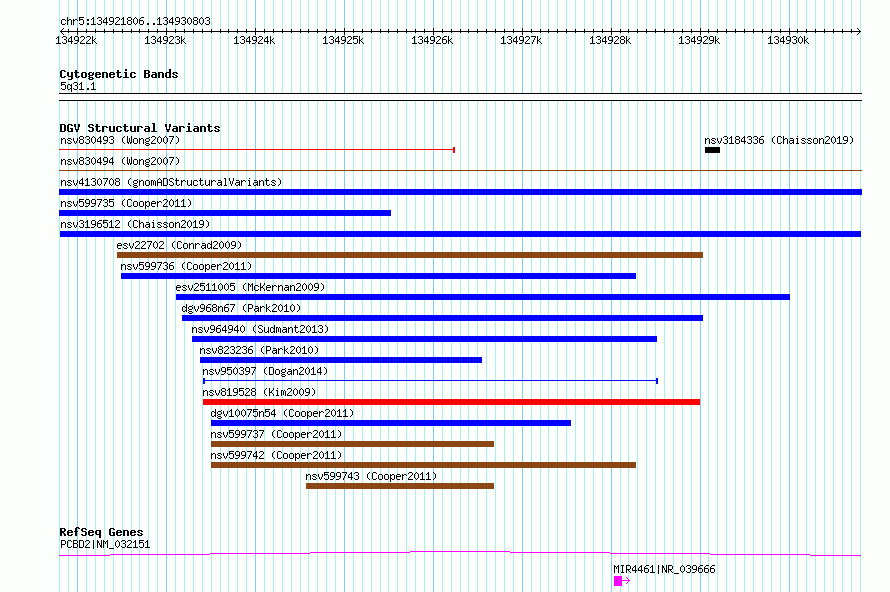Click the PCBD2|NM_032151 gene label
The image size is (890, 592).
click(x=105, y=544)
